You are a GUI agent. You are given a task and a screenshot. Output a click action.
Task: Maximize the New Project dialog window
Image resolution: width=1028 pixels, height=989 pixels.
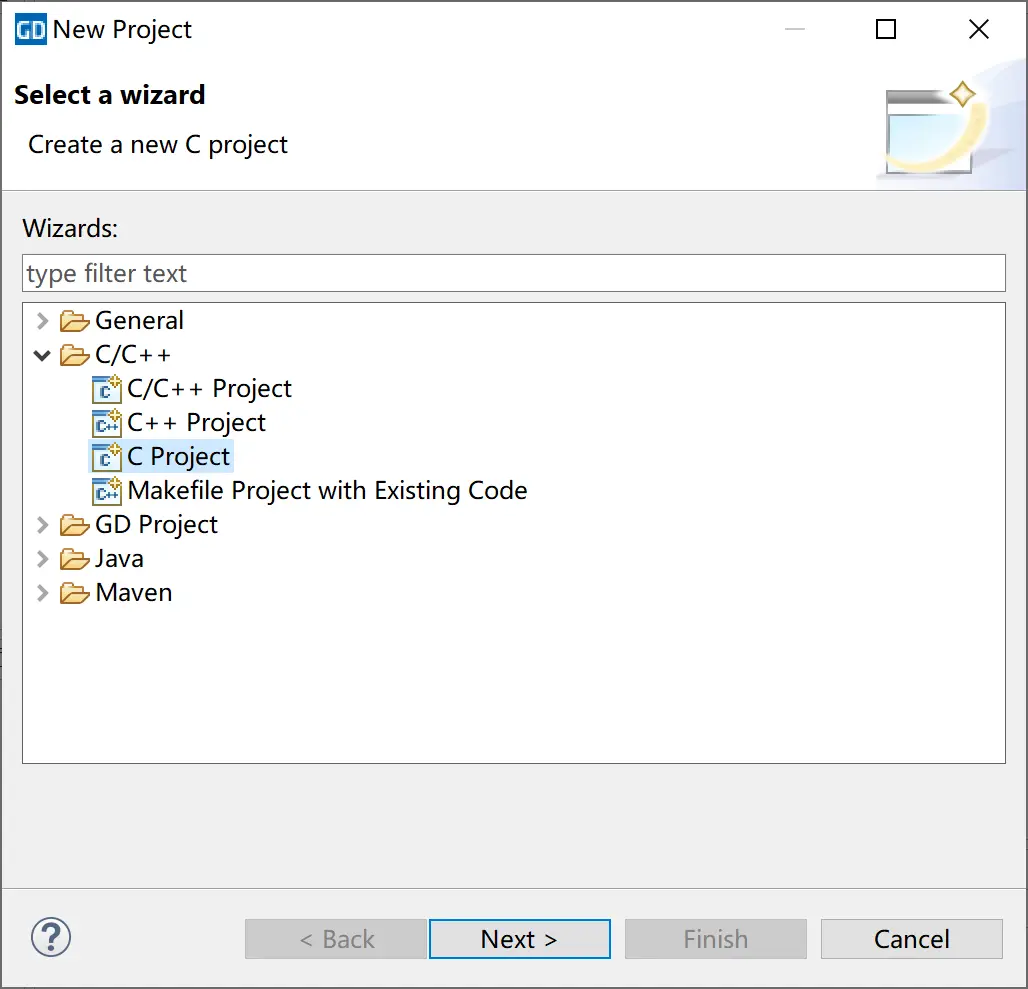[x=886, y=30]
